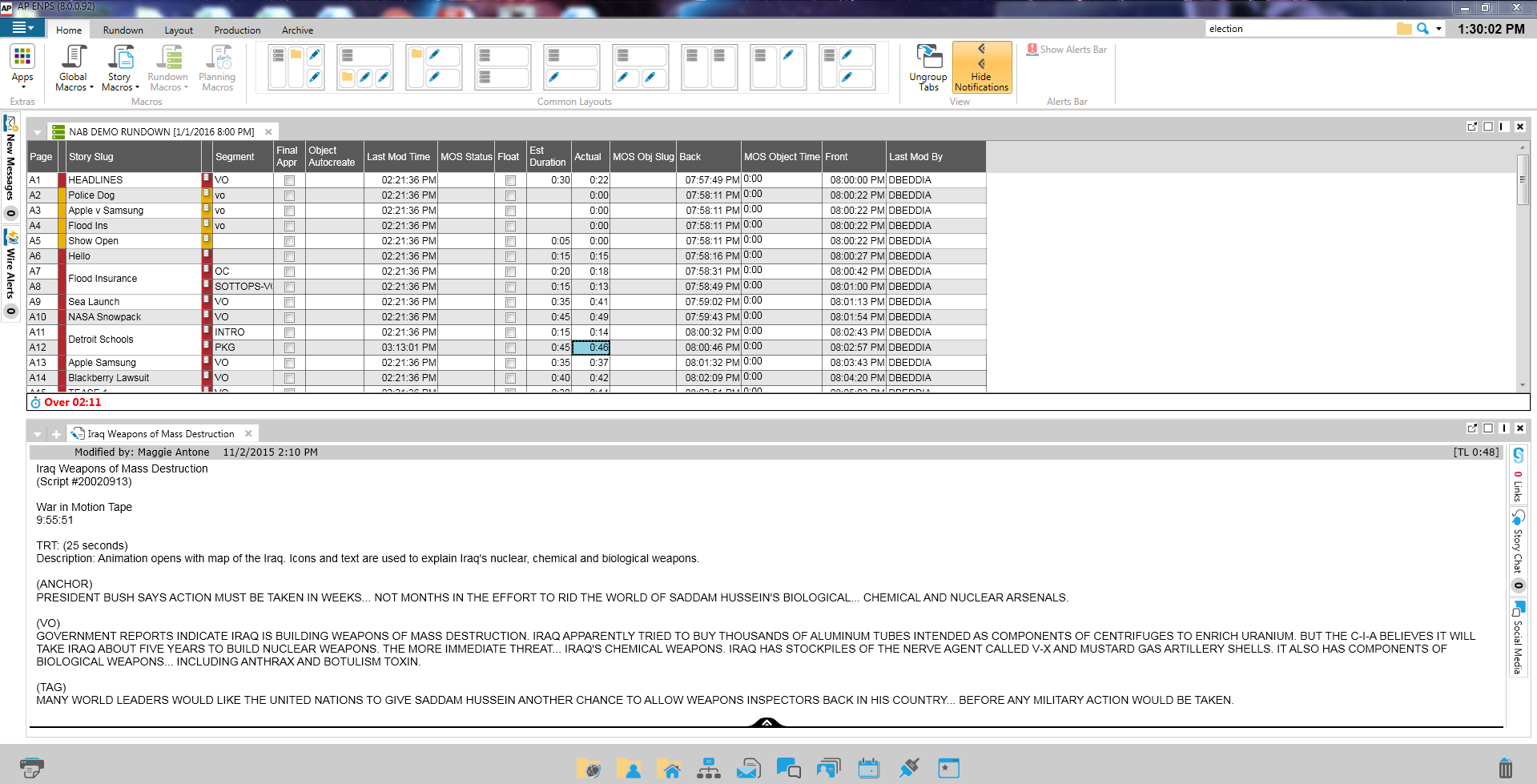Tick Float checkbox for Blackberry Lawsuit row
Image resolution: width=1537 pixels, height=784 pixels.
[510, 379]
